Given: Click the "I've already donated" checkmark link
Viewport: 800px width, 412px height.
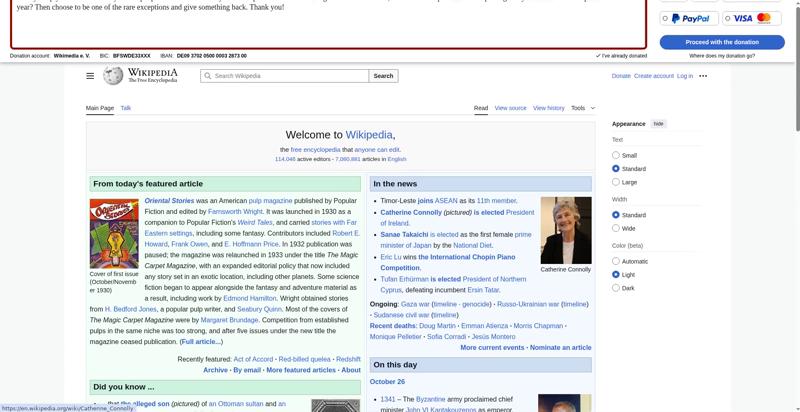Looking at the screenshot, I should 622,56.
